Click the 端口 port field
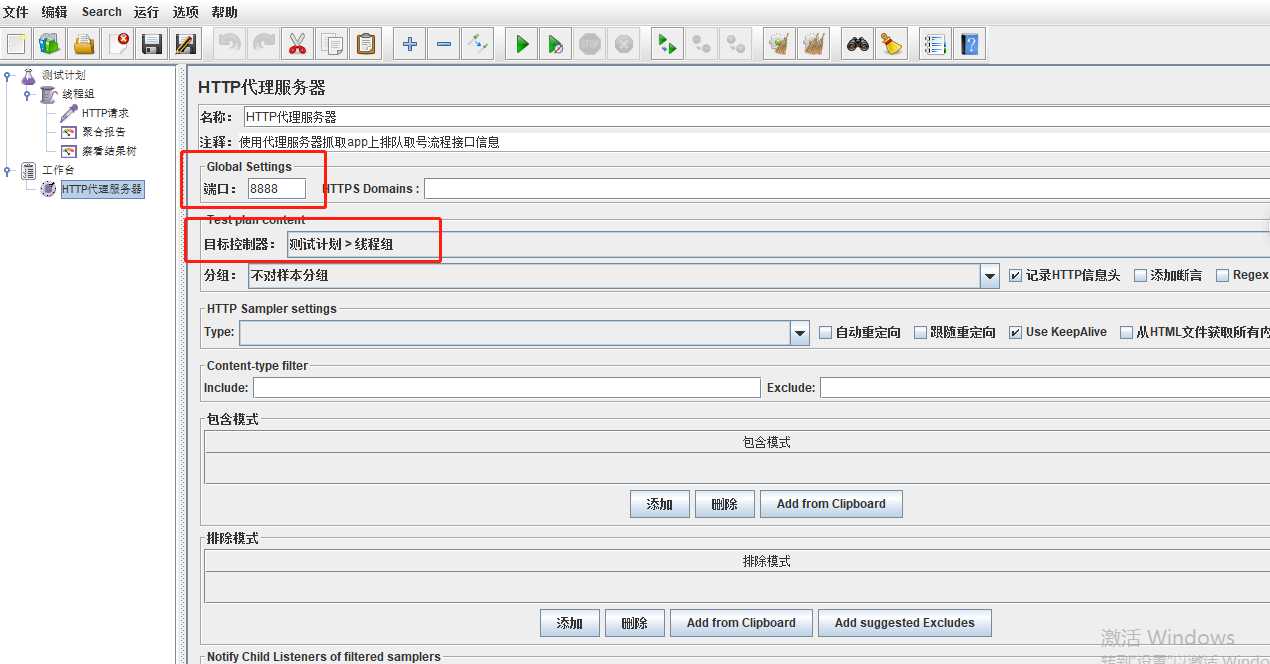 coord(277,188)
